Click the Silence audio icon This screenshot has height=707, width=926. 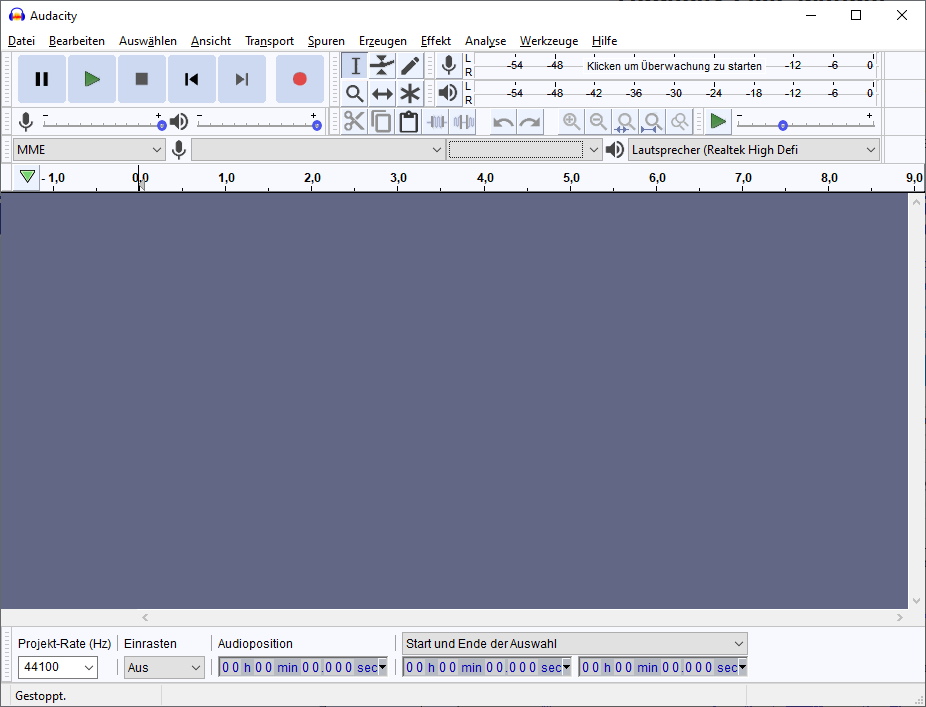464,122
